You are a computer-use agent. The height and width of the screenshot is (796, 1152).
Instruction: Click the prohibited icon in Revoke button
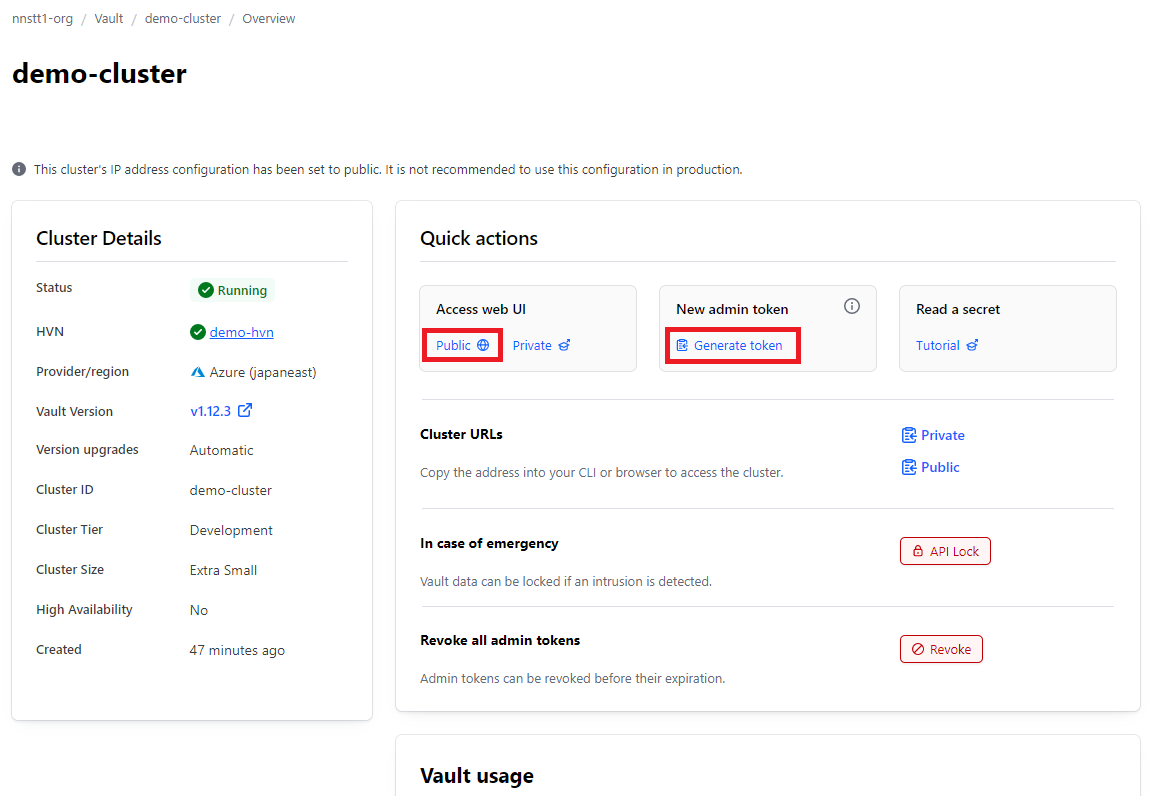918,649
